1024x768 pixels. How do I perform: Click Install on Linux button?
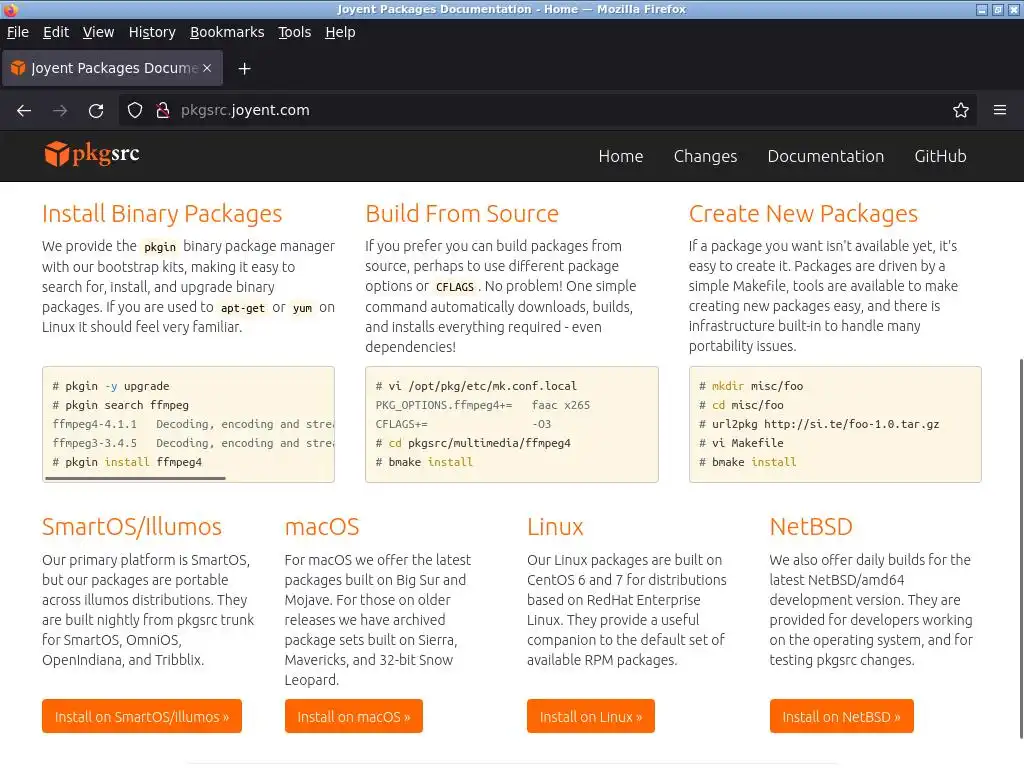pyautogui.click(x=590, y=716)
